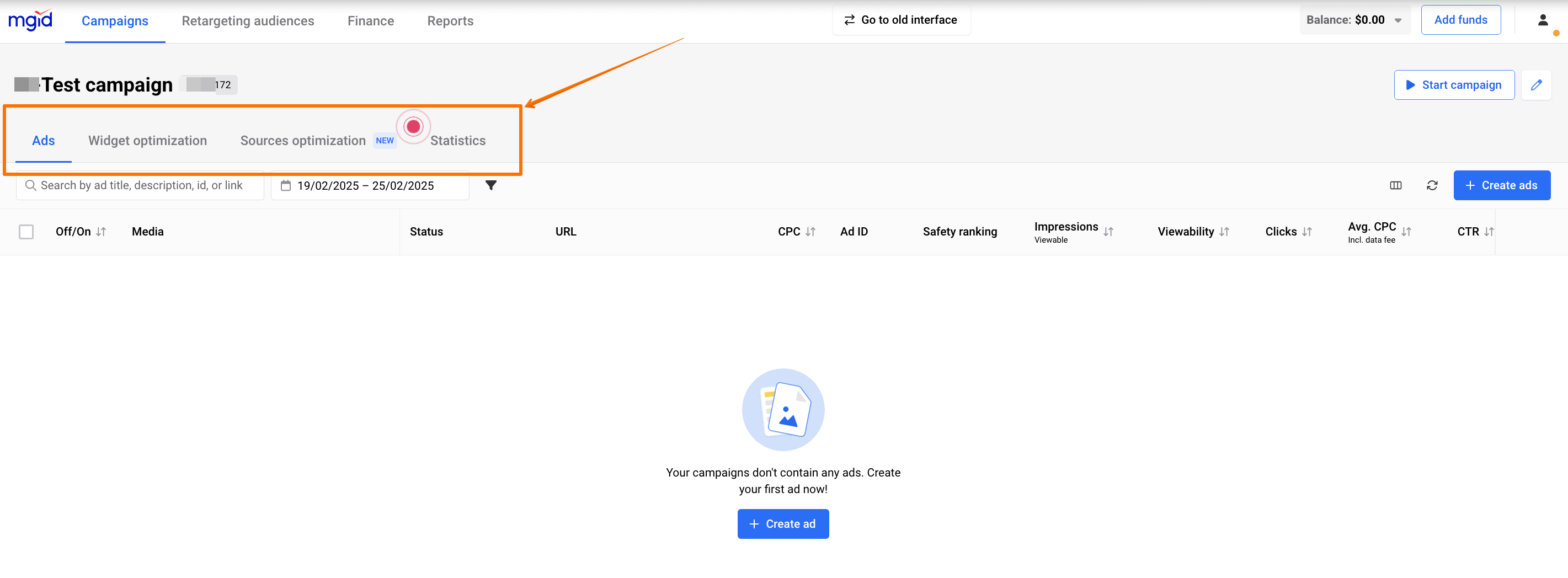This screenshot has width=1568, height=578.
Task: Click the Go to old interface button
Action: coord(901,20)
